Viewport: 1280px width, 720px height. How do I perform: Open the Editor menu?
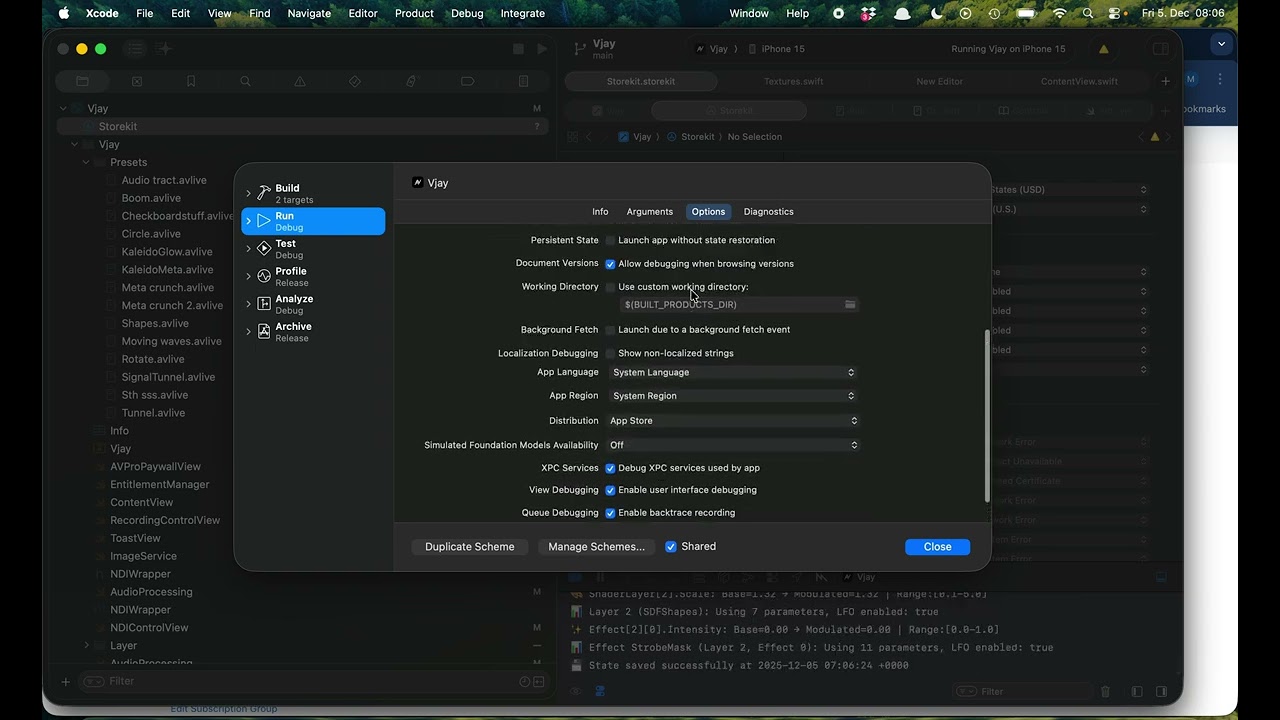[363, 13]
